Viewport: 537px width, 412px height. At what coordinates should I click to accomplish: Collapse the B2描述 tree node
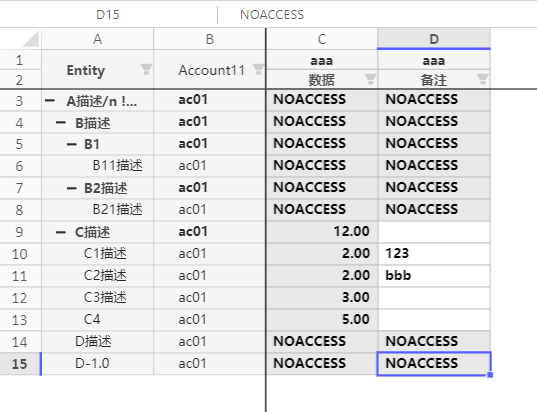coord(72,188)
